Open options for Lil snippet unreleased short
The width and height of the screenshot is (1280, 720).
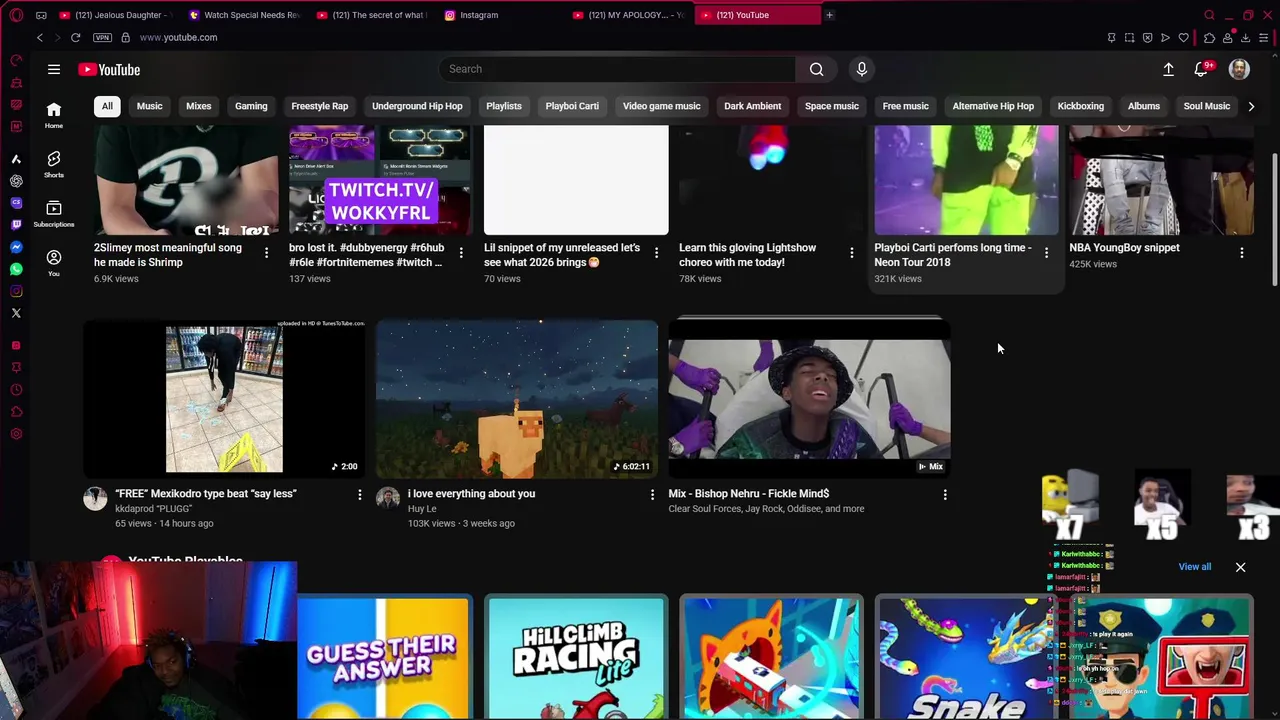[656, 253]
